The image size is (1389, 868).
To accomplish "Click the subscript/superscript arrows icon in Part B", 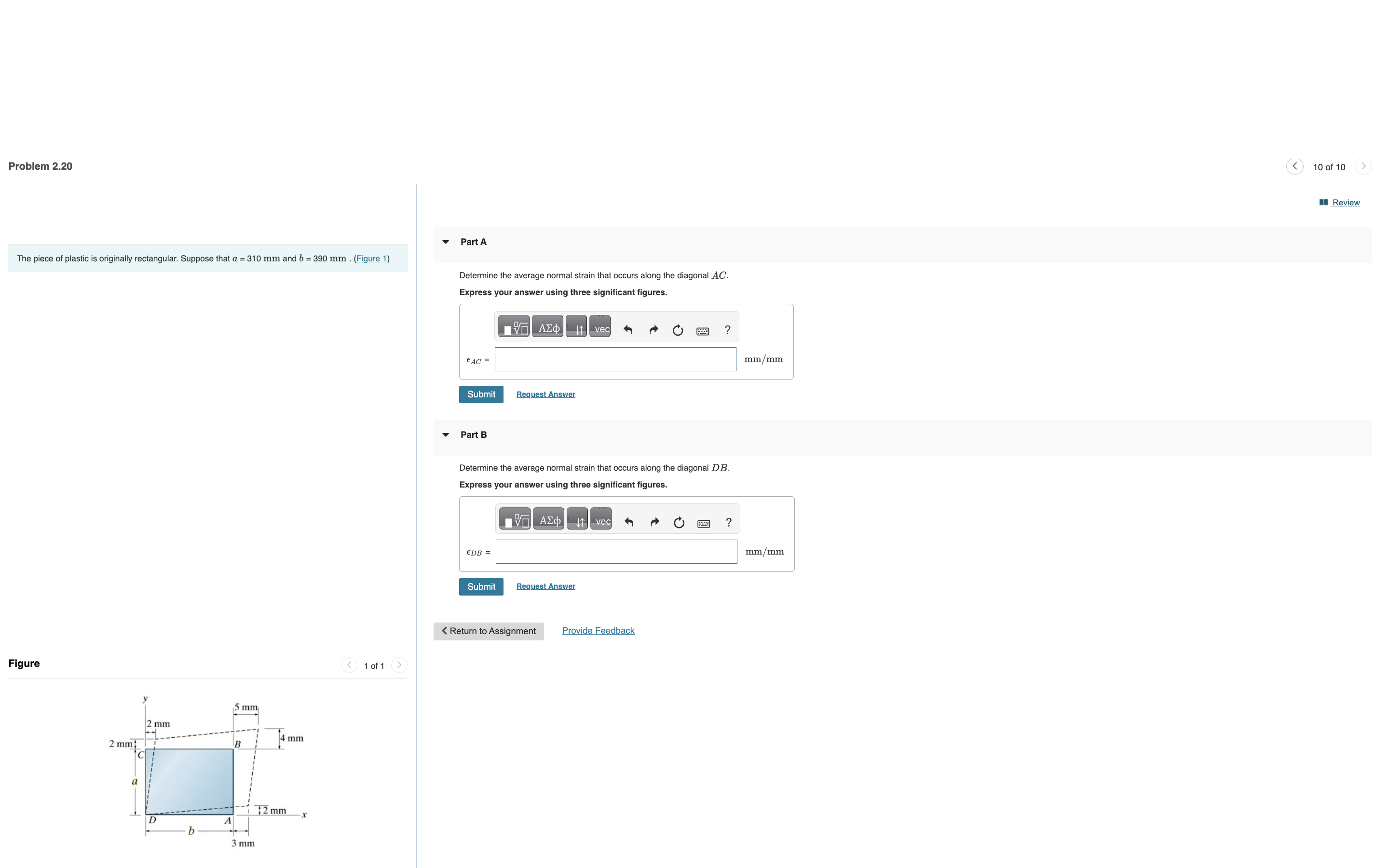I will click(x=577, y=520).
